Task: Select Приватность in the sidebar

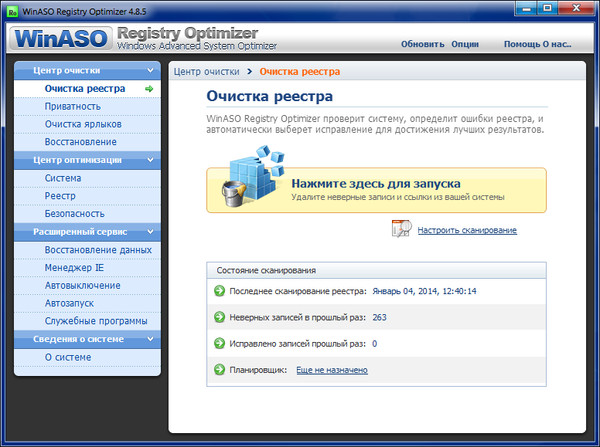Action: pyautogui.click(x=72, y=106)
